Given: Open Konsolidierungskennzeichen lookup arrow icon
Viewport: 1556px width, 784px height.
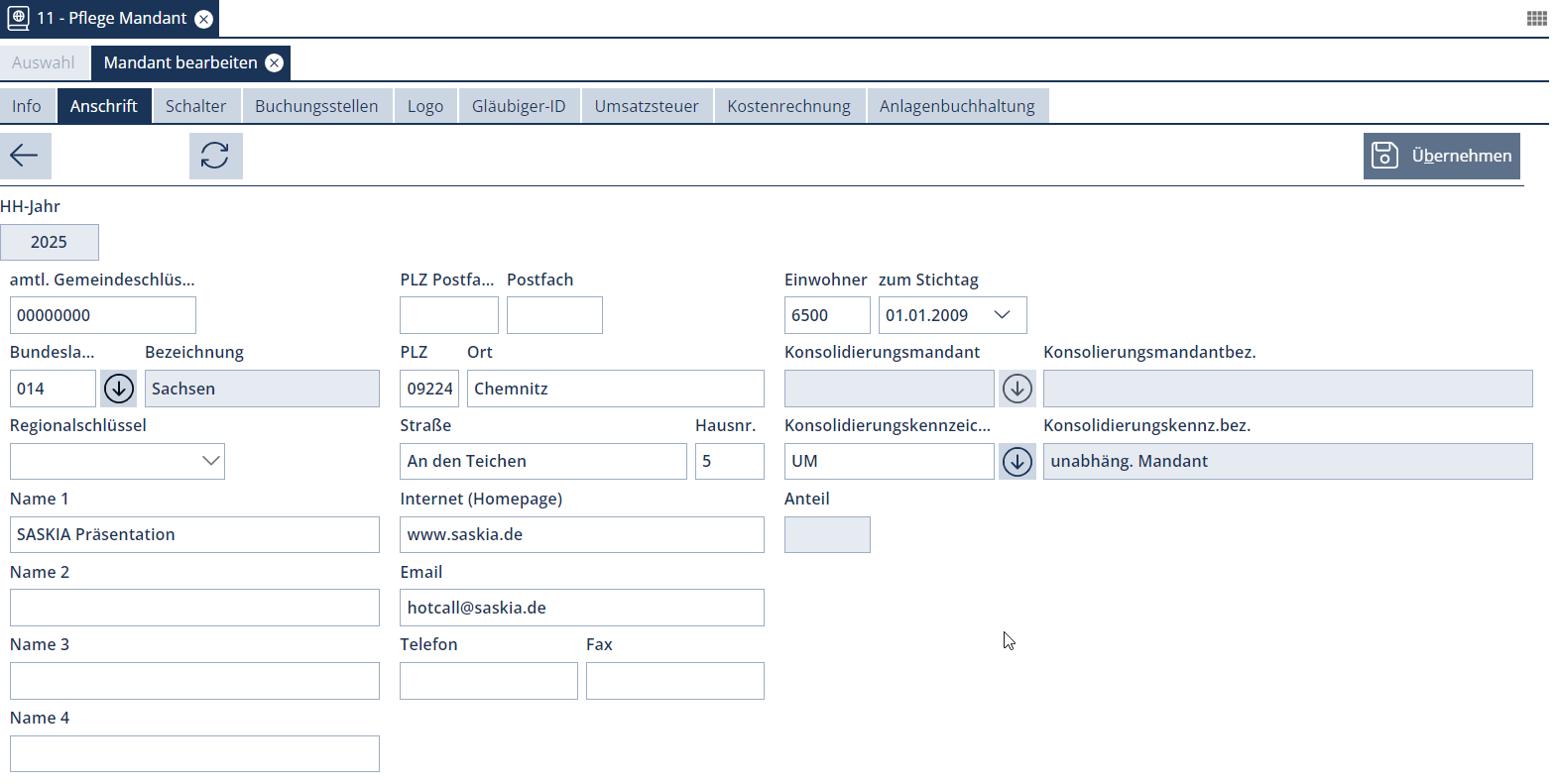Looking at the screenshot, I should coord(1017,462).
